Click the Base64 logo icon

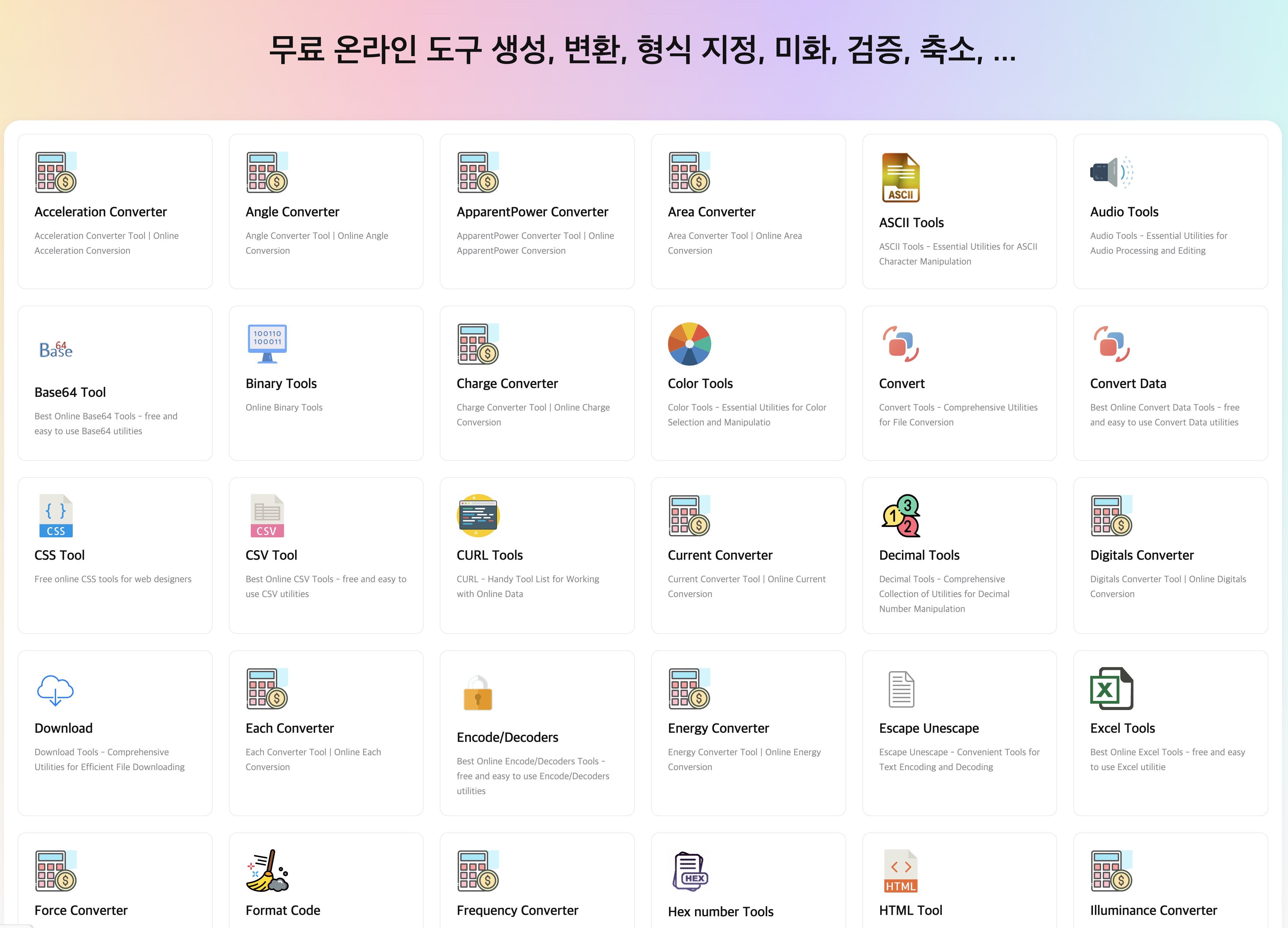[x=56, y=349]
